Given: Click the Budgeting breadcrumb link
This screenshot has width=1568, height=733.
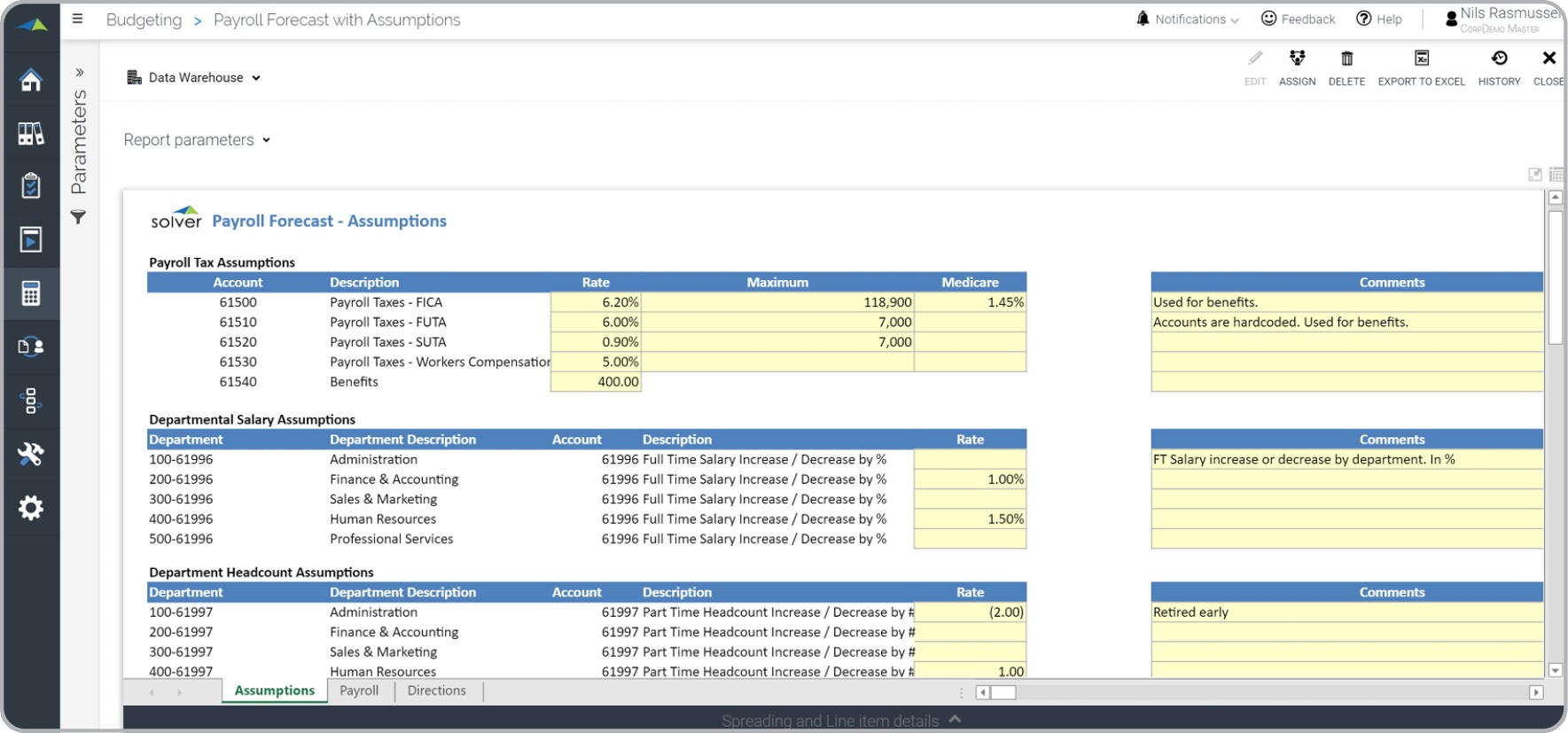Looking at the screenshot, I should coord(144,20).
